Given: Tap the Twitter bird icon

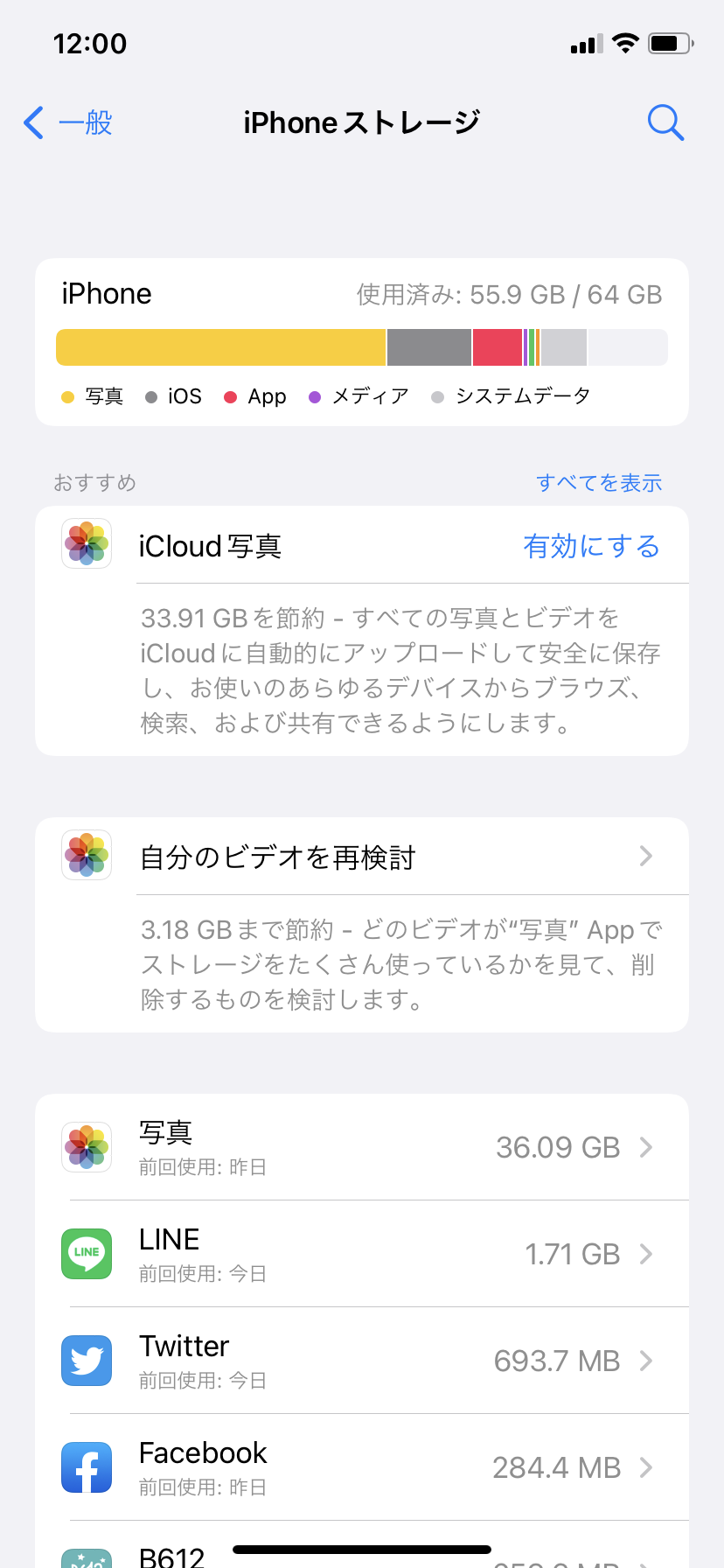Looking at the screenshot, I should pyautogui.click(x=87, y=1360).
